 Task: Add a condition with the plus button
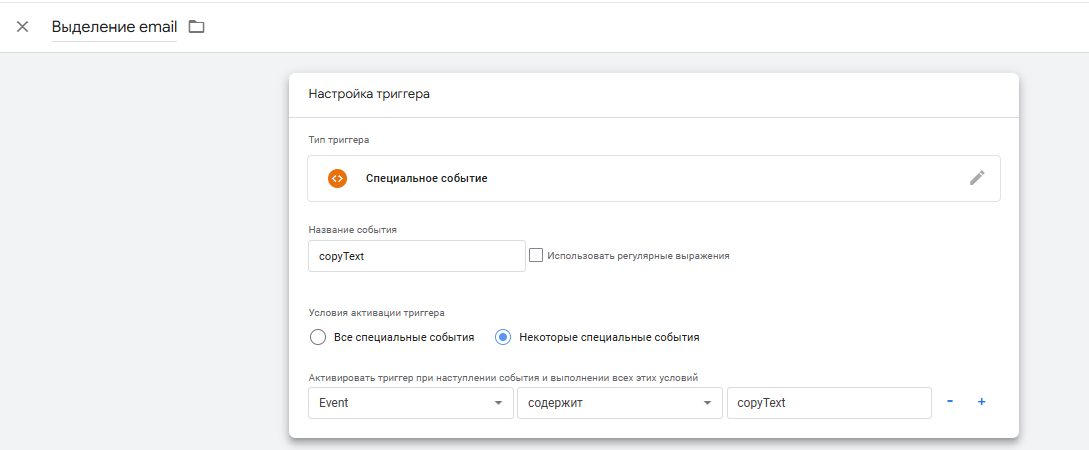coord(981,401)
